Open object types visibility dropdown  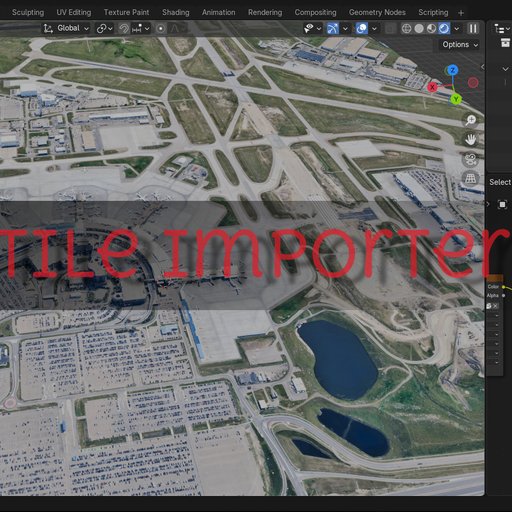click(x=312, y=29)
